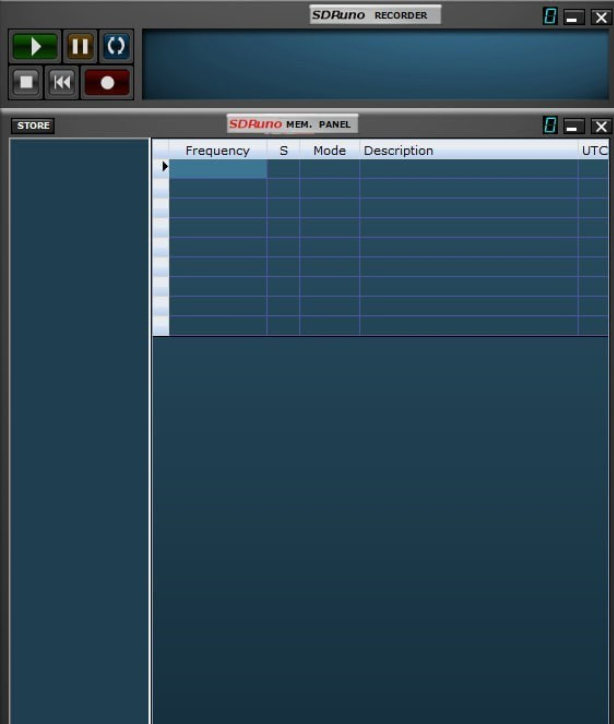
Task: Select the highlighted Frequency cell in first row
Action: tap(218, 169)
